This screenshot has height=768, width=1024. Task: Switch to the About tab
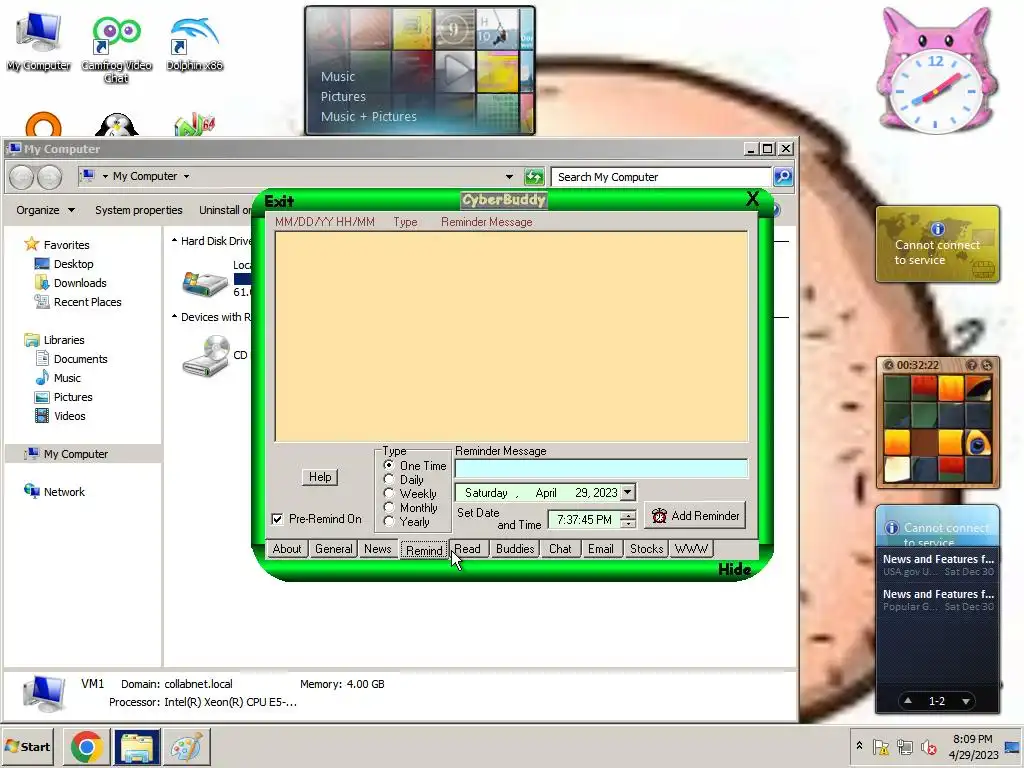tap(287, 549)
